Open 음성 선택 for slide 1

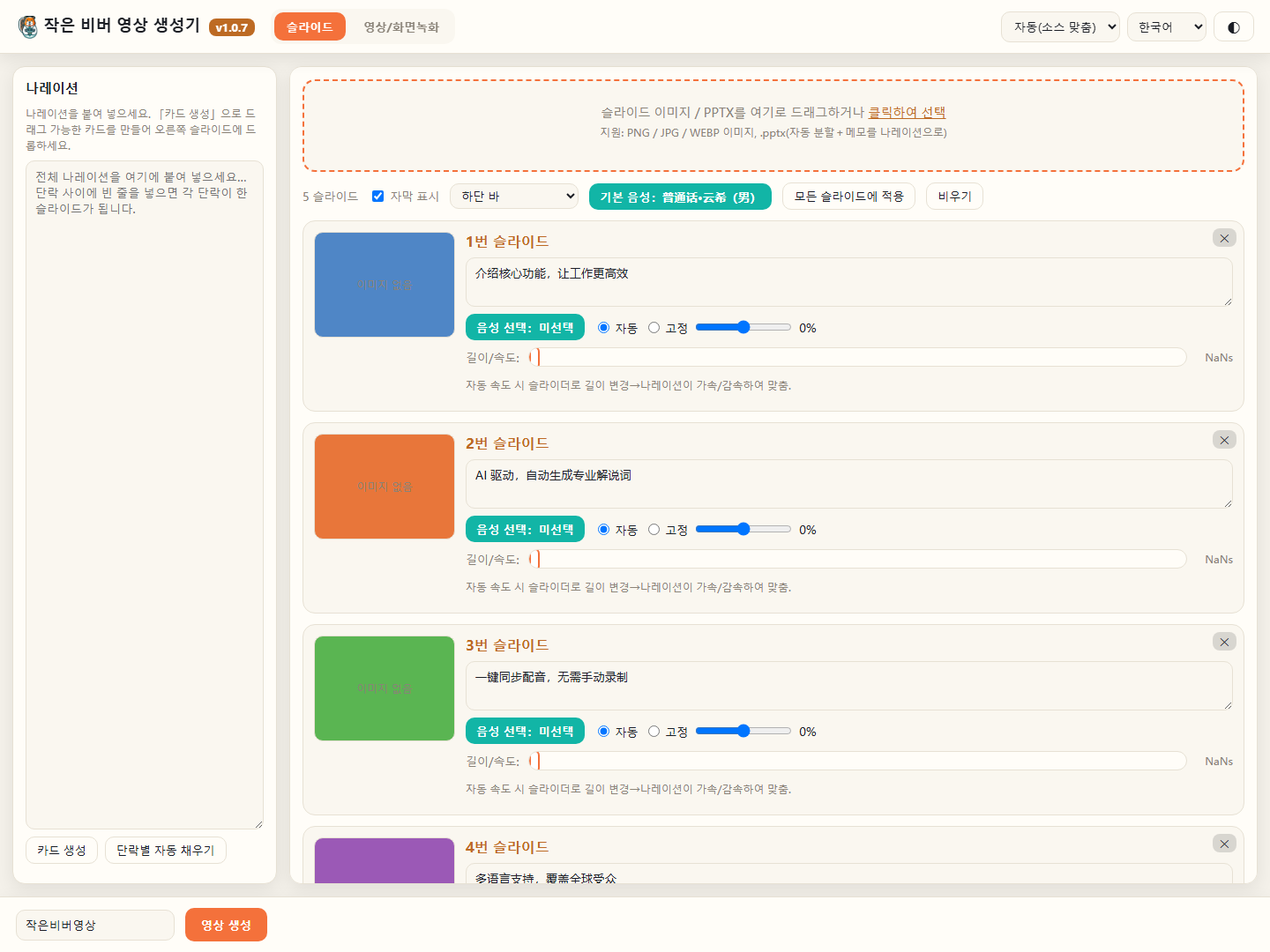(x=525, y=327)
